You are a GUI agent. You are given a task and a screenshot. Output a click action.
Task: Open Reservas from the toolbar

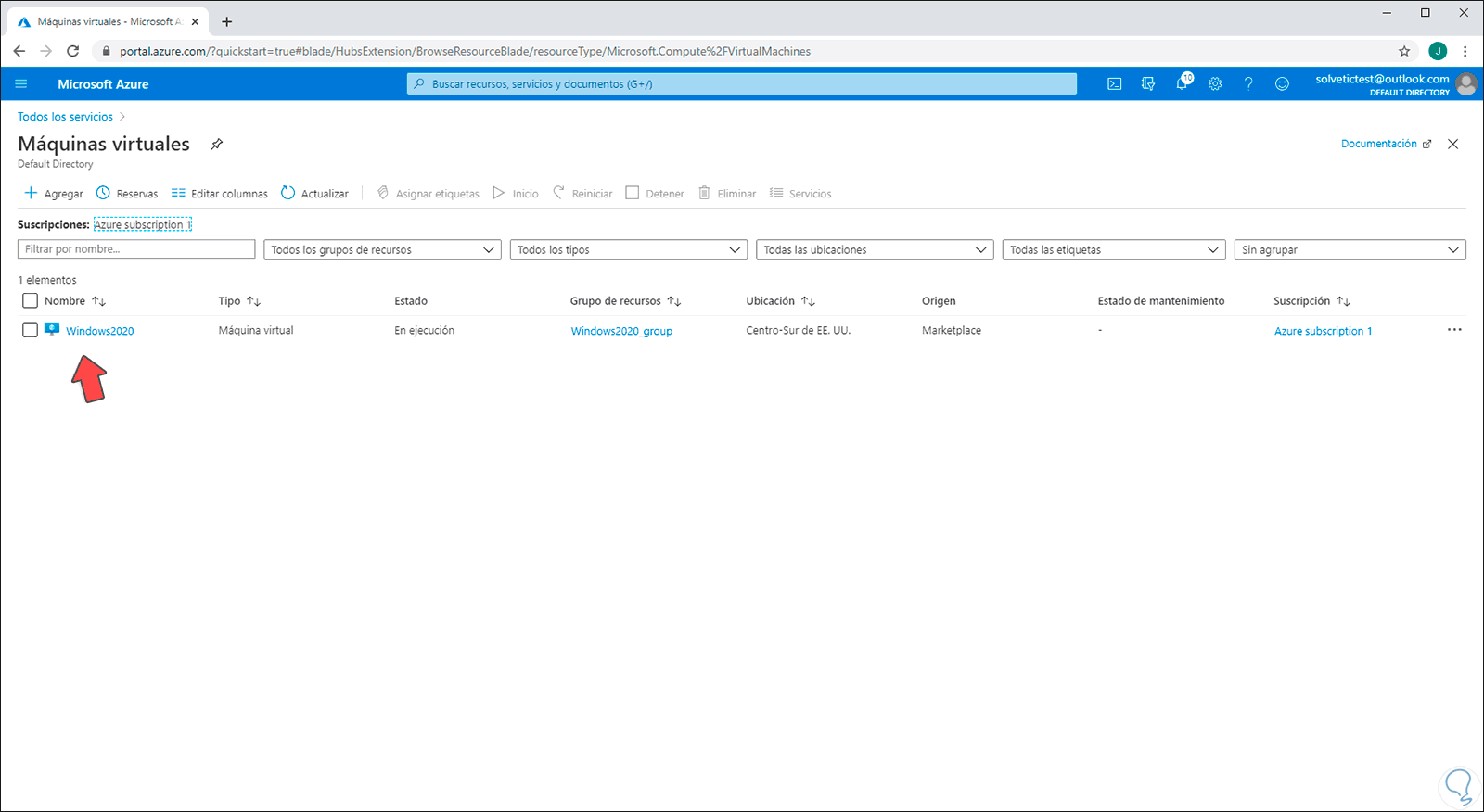tap(127, 194)
